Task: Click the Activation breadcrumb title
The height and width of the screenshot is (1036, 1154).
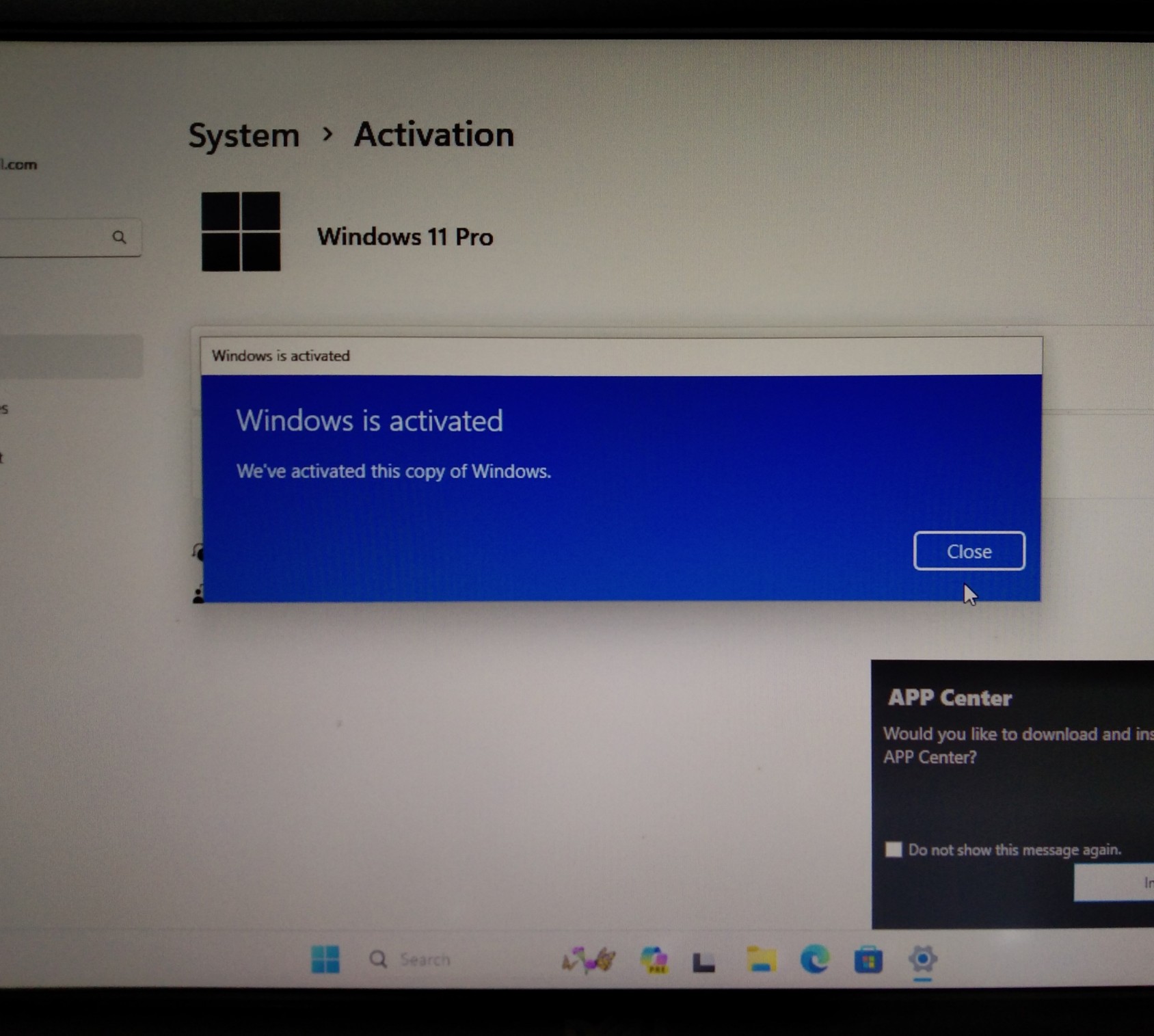Action: click(433, 134)
